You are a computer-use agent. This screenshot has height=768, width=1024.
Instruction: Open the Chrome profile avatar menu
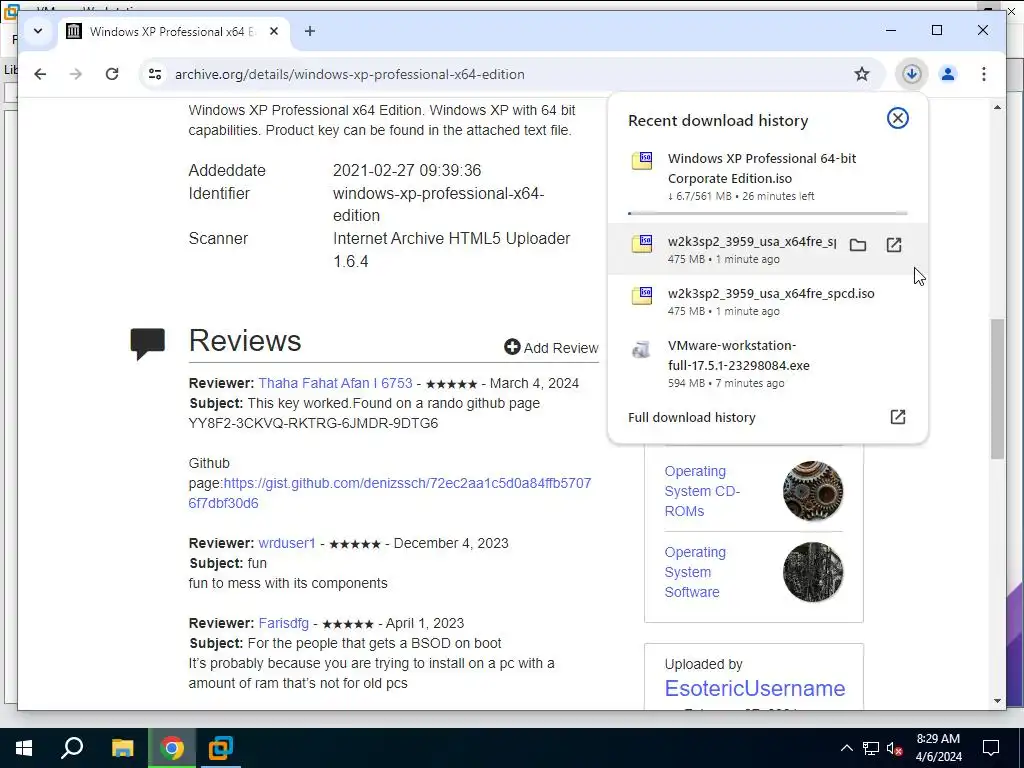coord(948,74)
